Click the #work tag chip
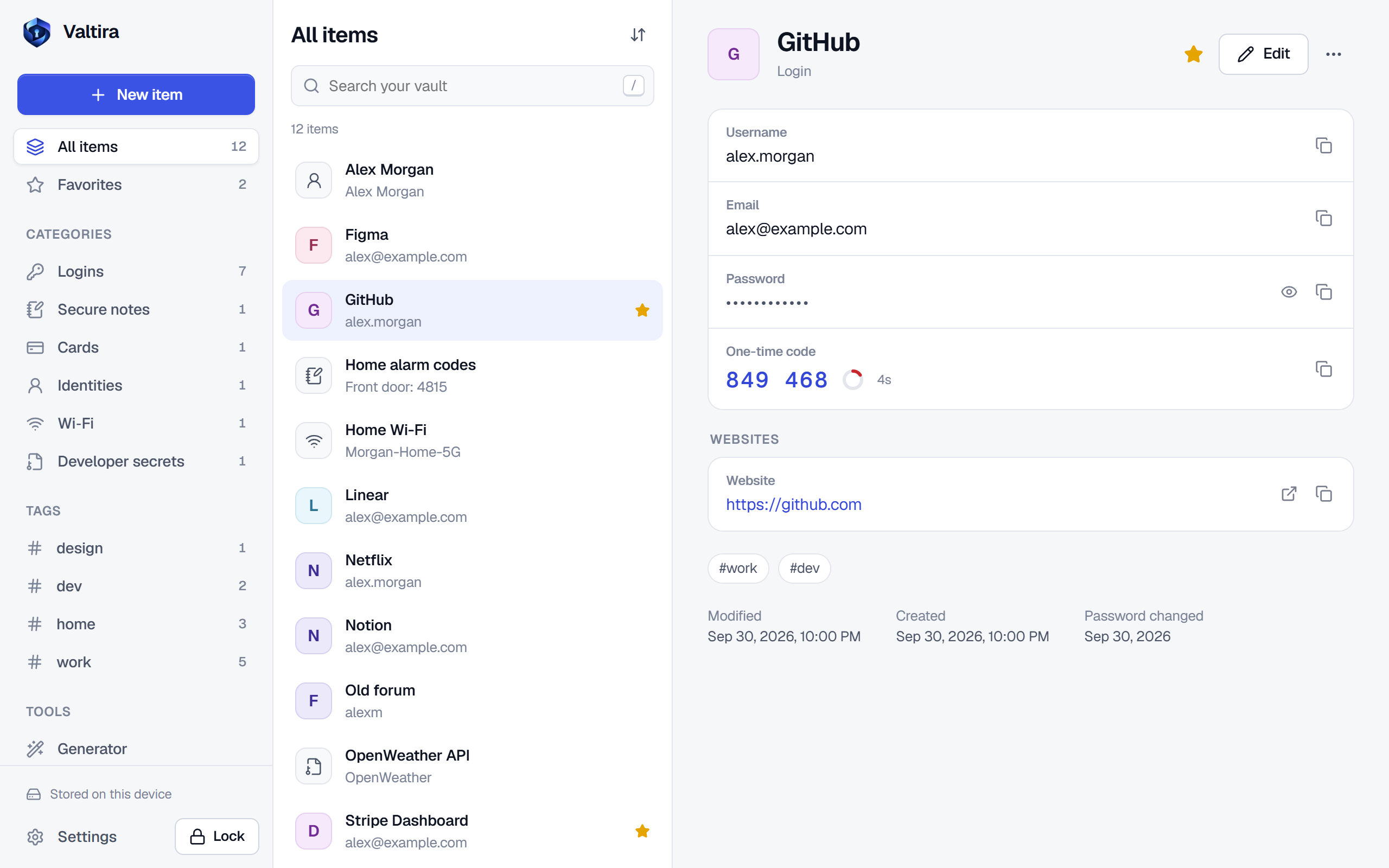The width and height of the screenshot is (1389, 868). (737, 568)
